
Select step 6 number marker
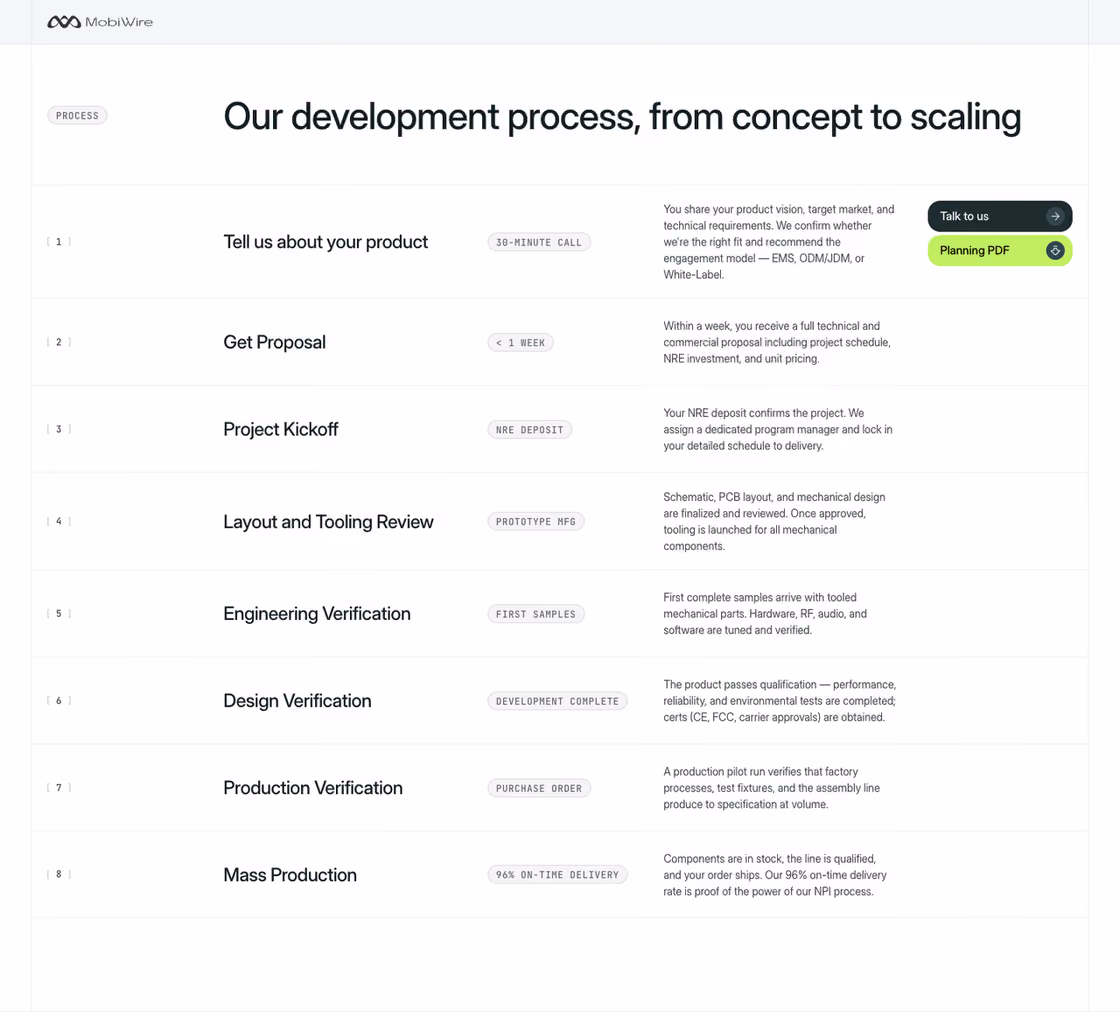pyautogui.click(x=59, y=701)
